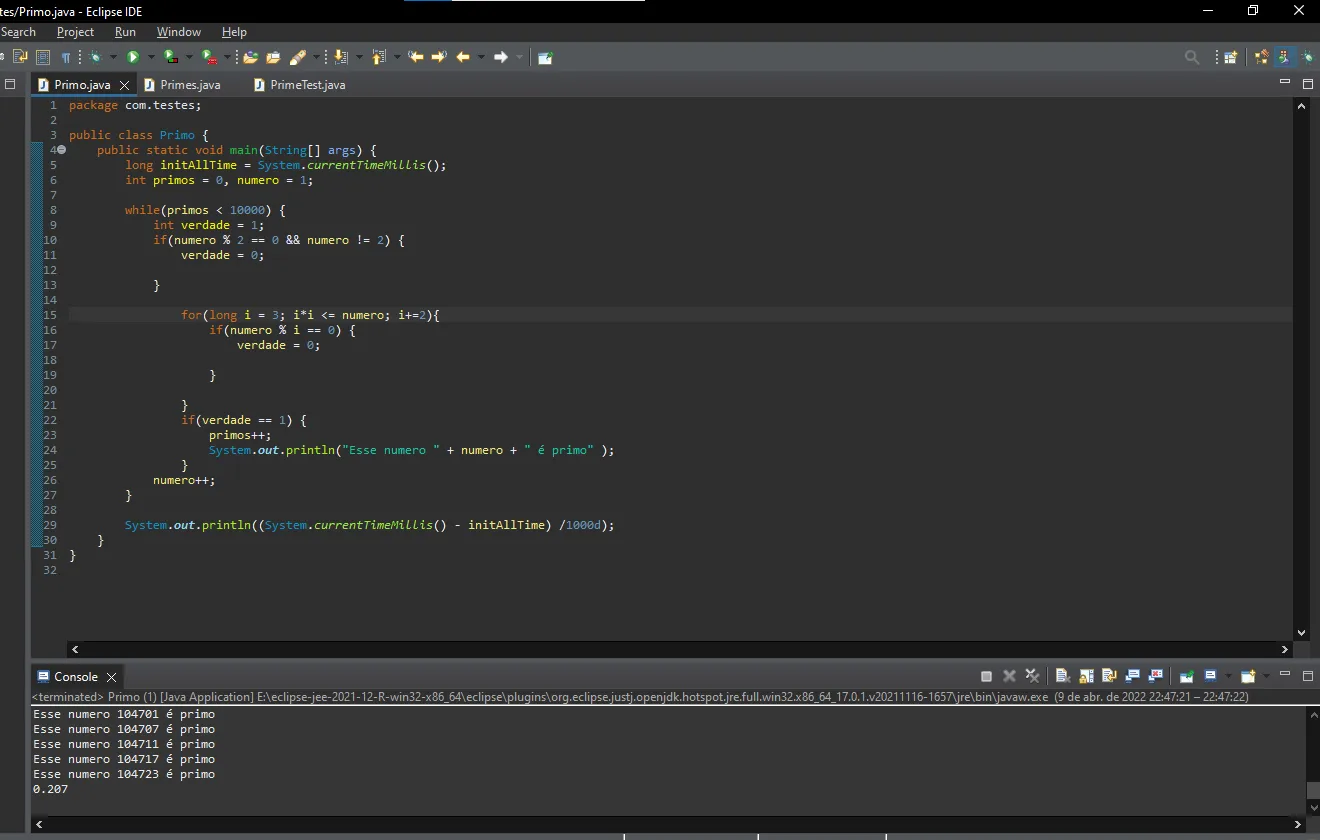Switch to the PrimeTest.java tab
1320x840 pixels.
coord(307,85)
